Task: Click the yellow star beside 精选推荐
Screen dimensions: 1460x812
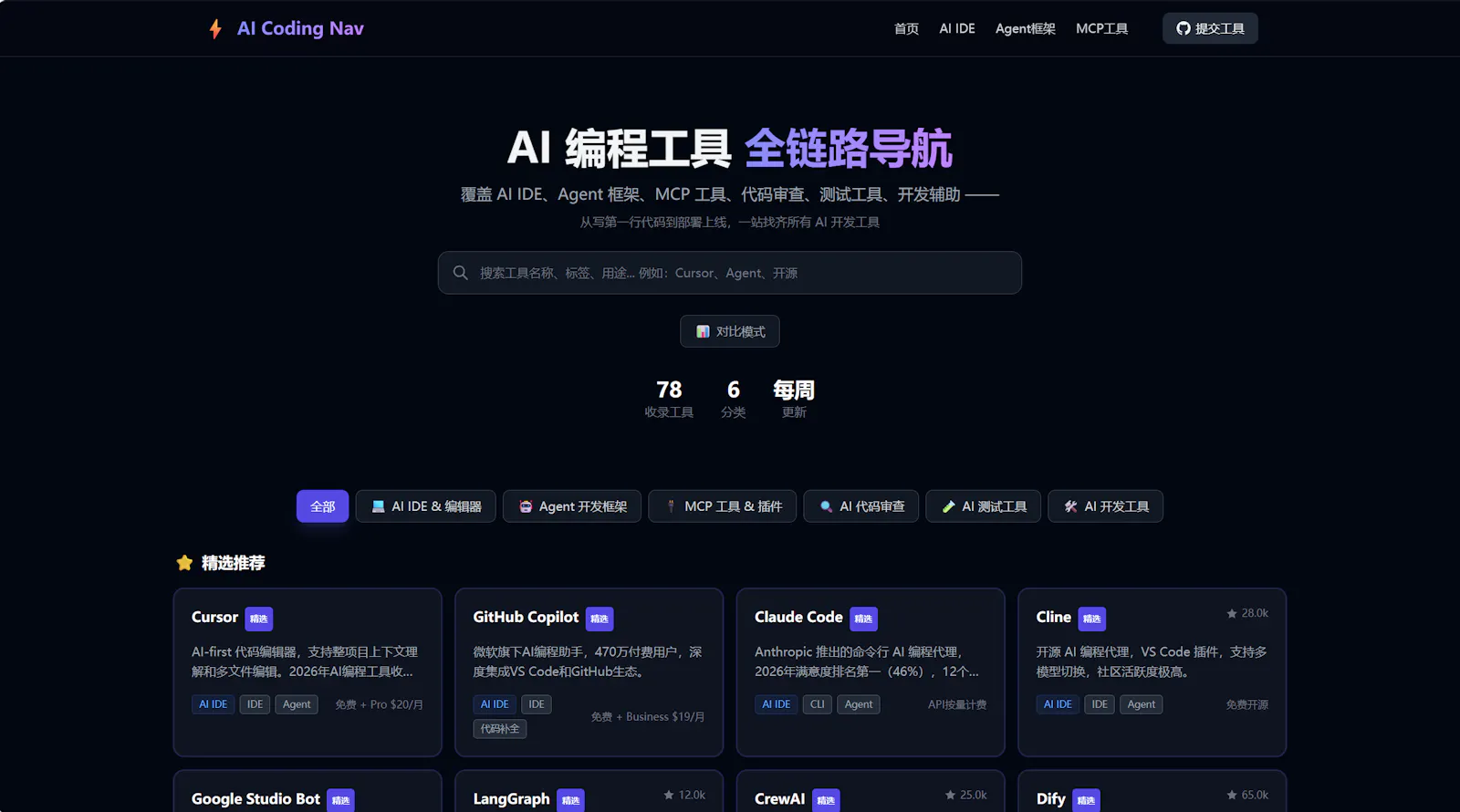Action: [x=184, y=563]
